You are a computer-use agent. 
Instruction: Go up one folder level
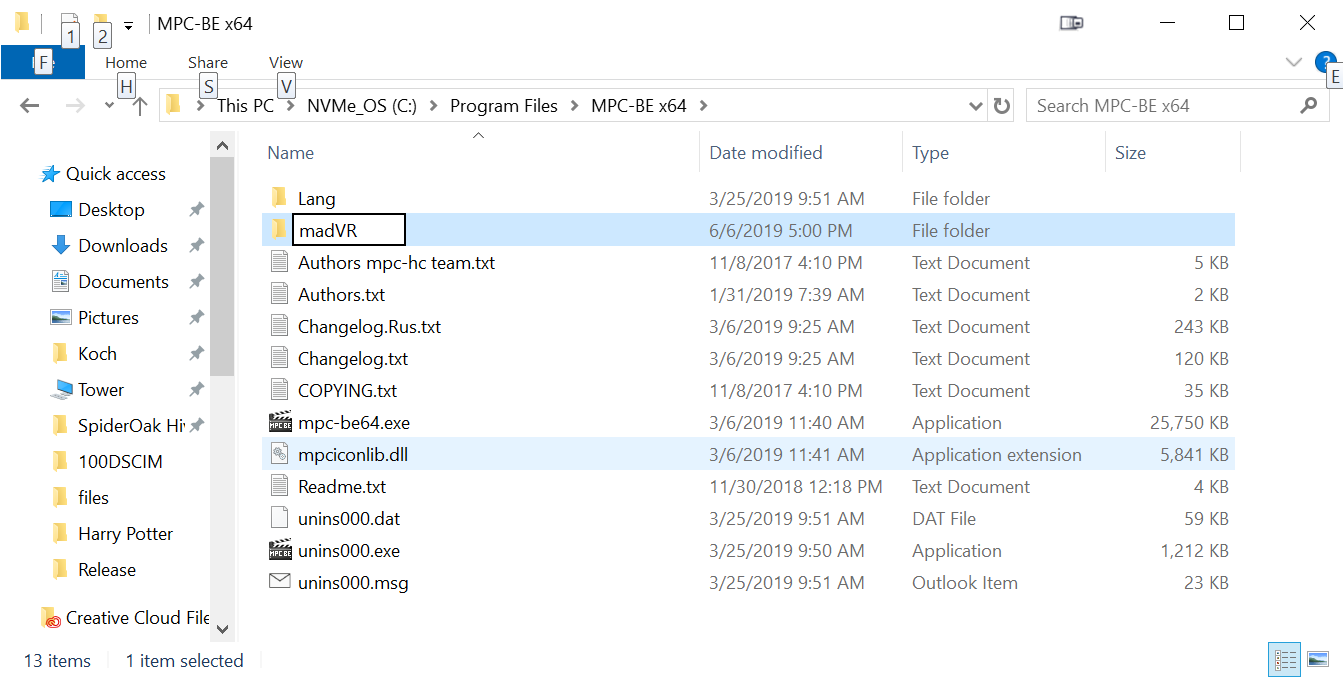(x=140, y=105)
